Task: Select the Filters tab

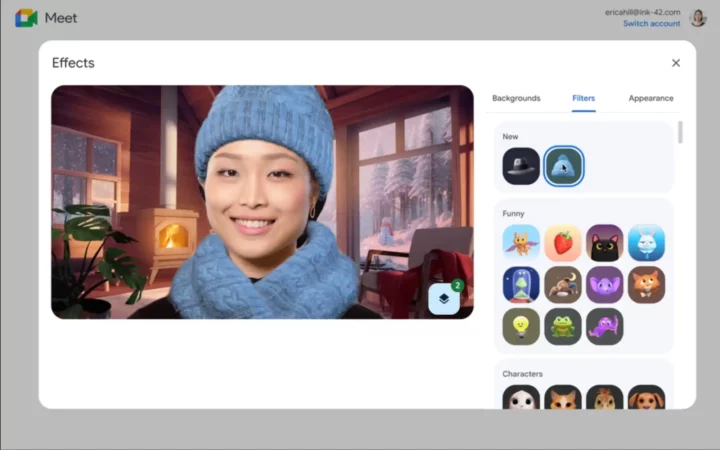Action: pos(583,98)
